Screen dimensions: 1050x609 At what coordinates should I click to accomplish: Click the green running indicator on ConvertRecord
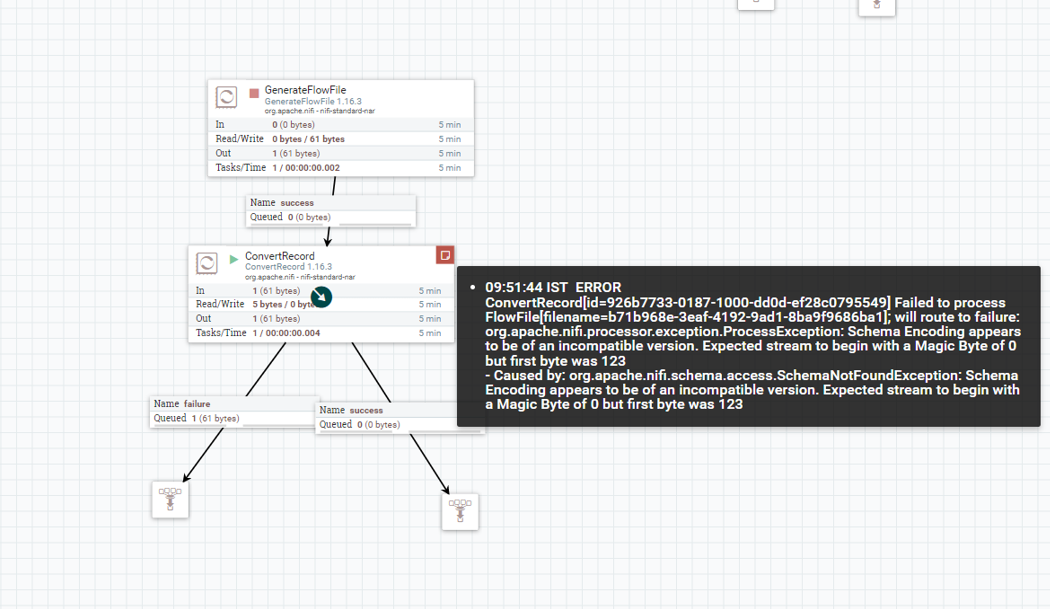234,259
